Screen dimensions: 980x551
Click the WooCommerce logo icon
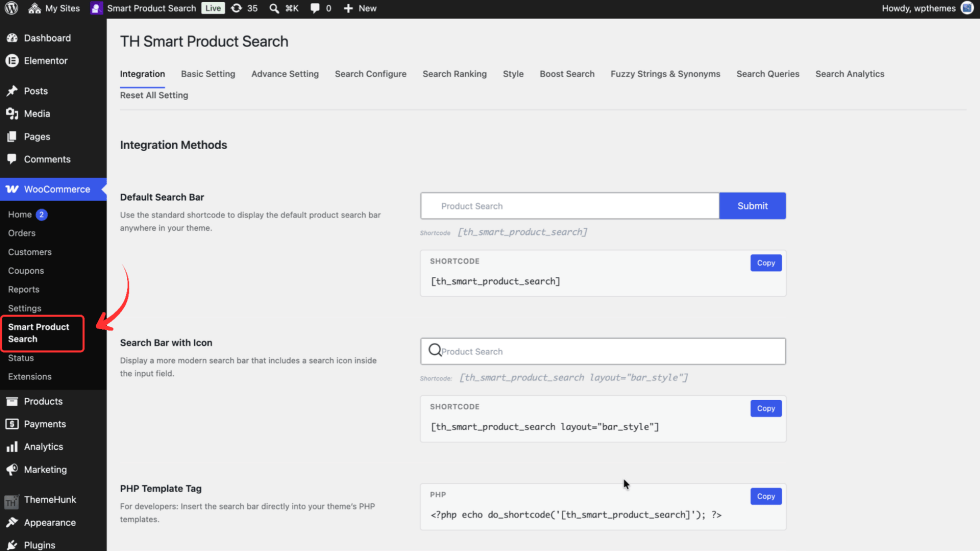[12, 189]
